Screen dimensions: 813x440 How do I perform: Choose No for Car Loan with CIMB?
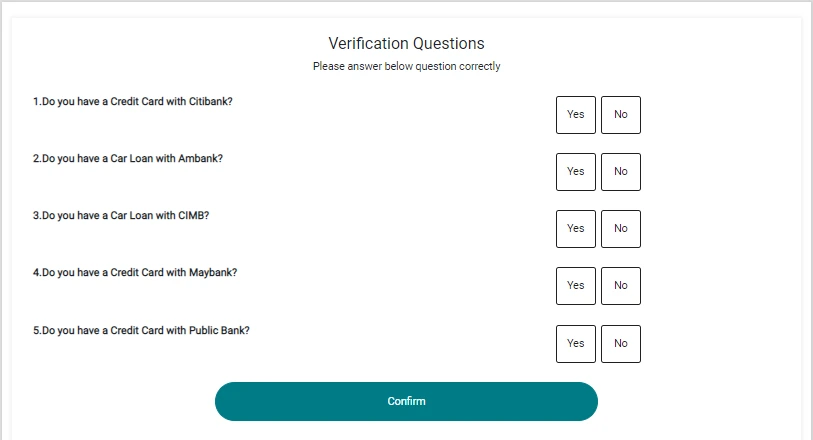click(x=620, y=229)
